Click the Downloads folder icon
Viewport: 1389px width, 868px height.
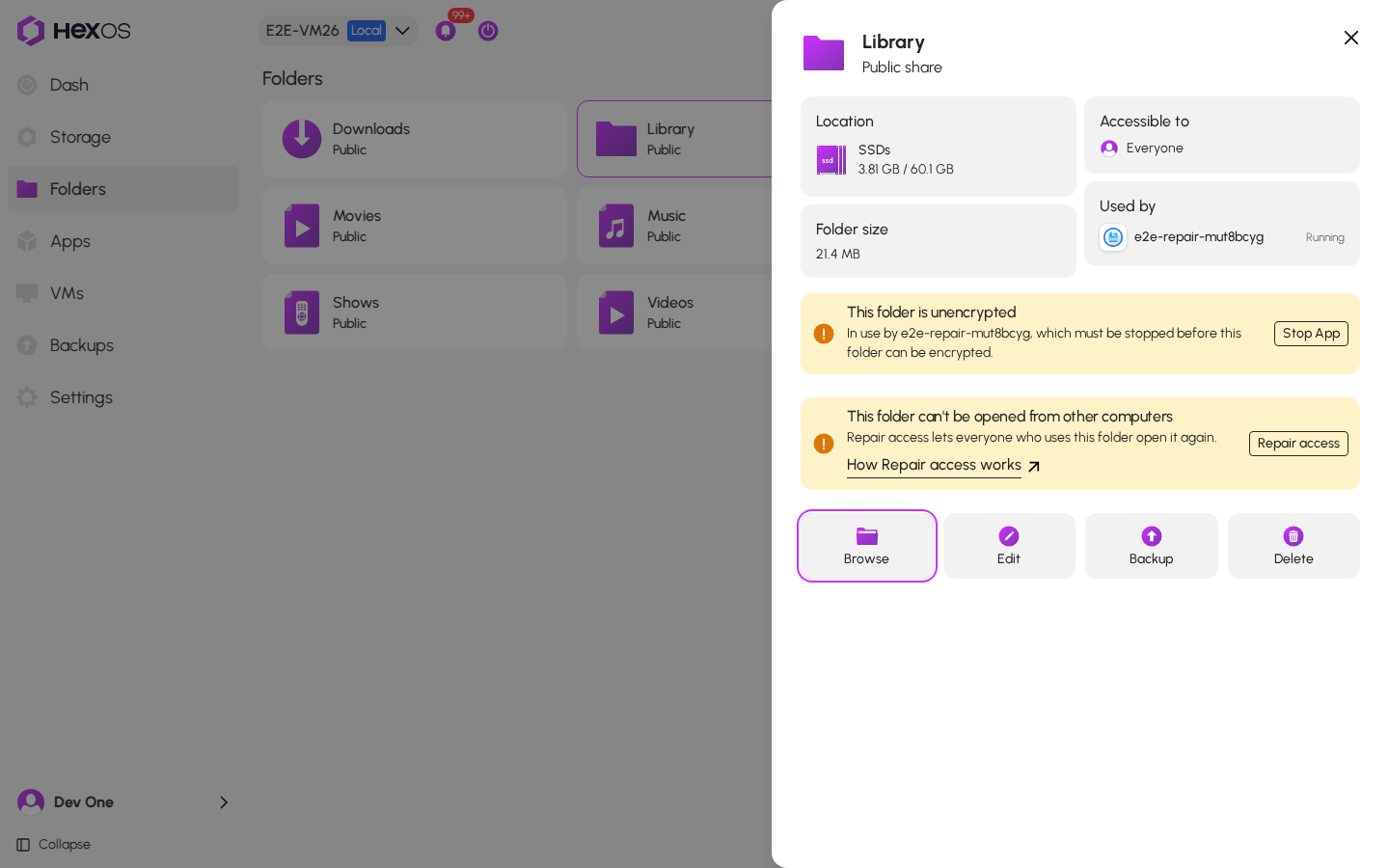[302, 139]
